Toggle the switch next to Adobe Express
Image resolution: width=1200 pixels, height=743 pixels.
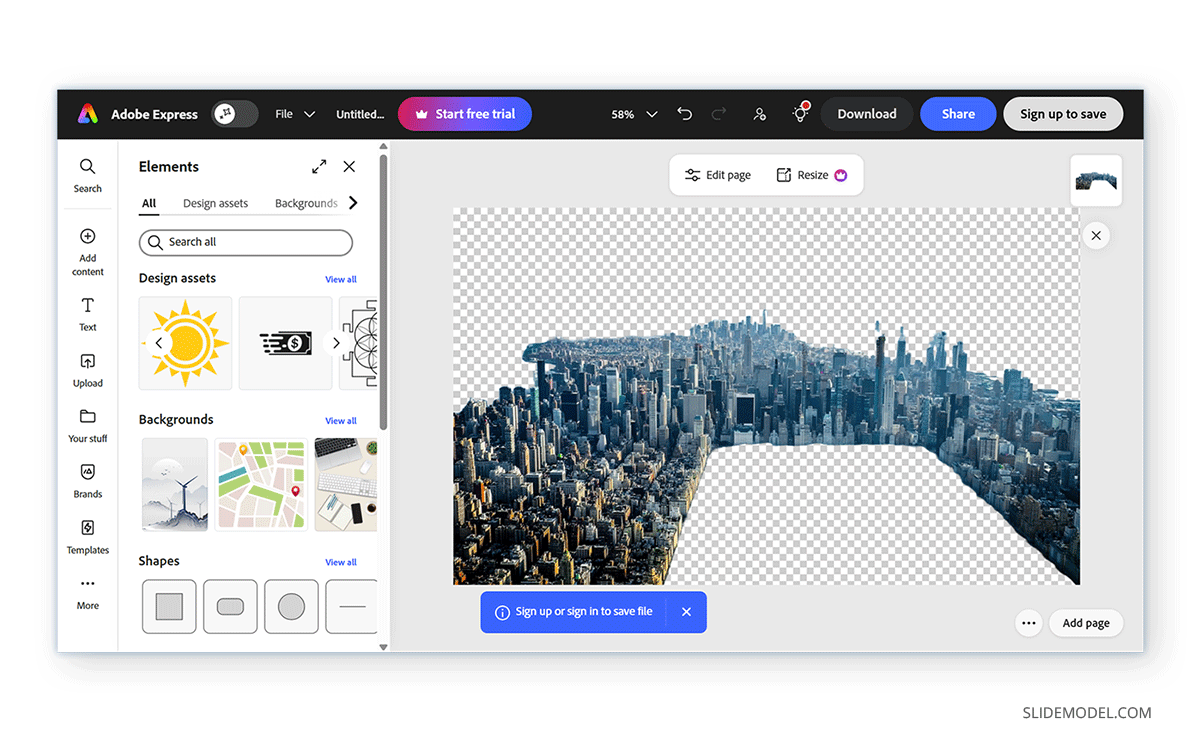pos(235,114)
